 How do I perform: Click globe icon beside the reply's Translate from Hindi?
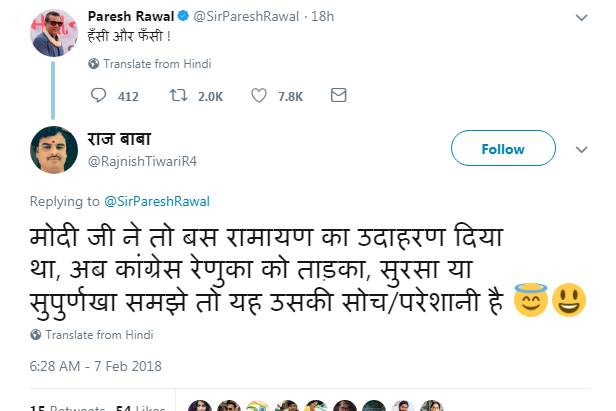click(36, 335)
